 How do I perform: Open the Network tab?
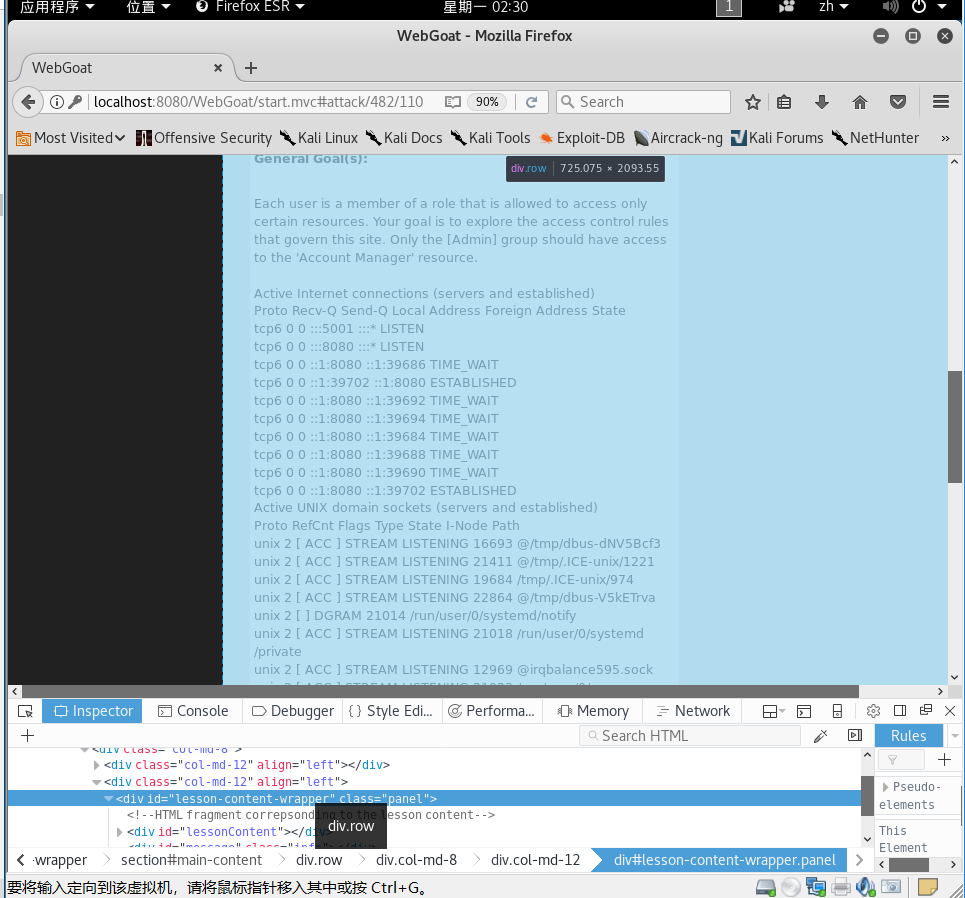pos(693,712)
